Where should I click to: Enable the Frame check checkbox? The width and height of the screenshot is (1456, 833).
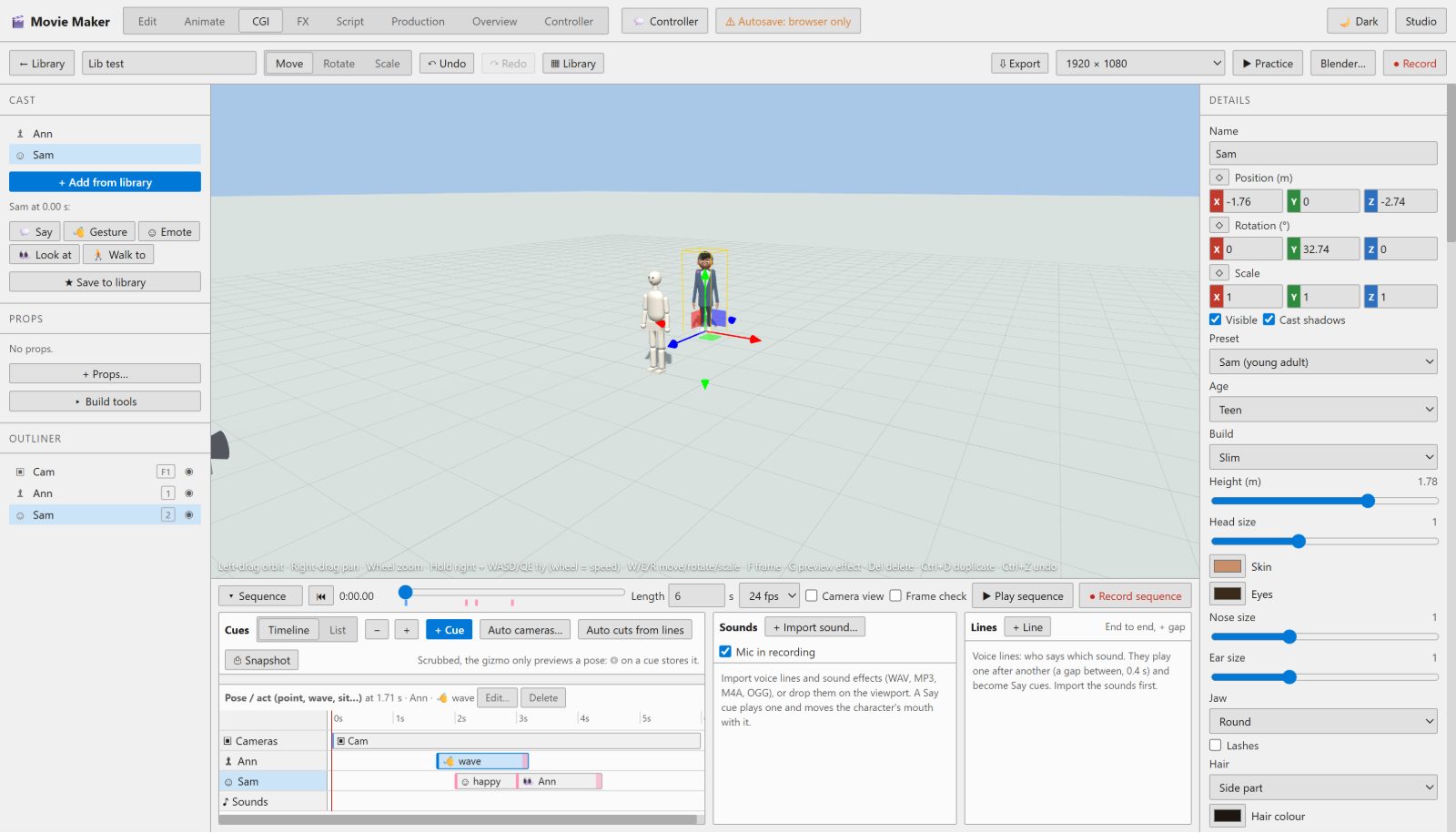click(x=895, y=596)
